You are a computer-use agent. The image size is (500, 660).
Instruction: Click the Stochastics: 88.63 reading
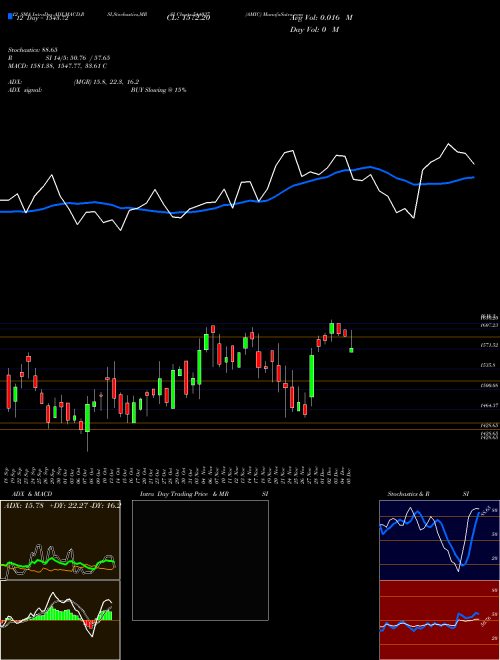coord(33,50)
